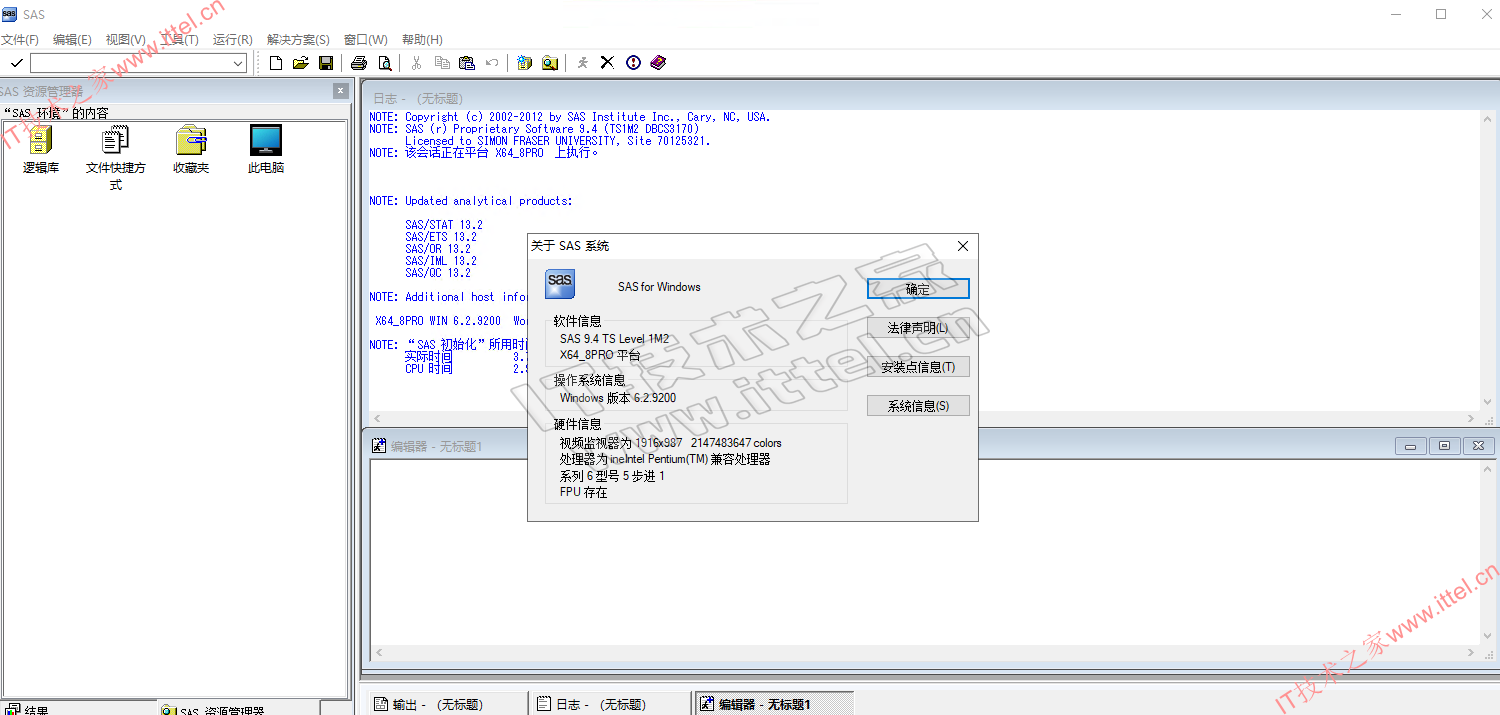The width and height of the screenshot is (1500, 715).
Task: Click the SAS application title bar icon
Action: [10, 14]
